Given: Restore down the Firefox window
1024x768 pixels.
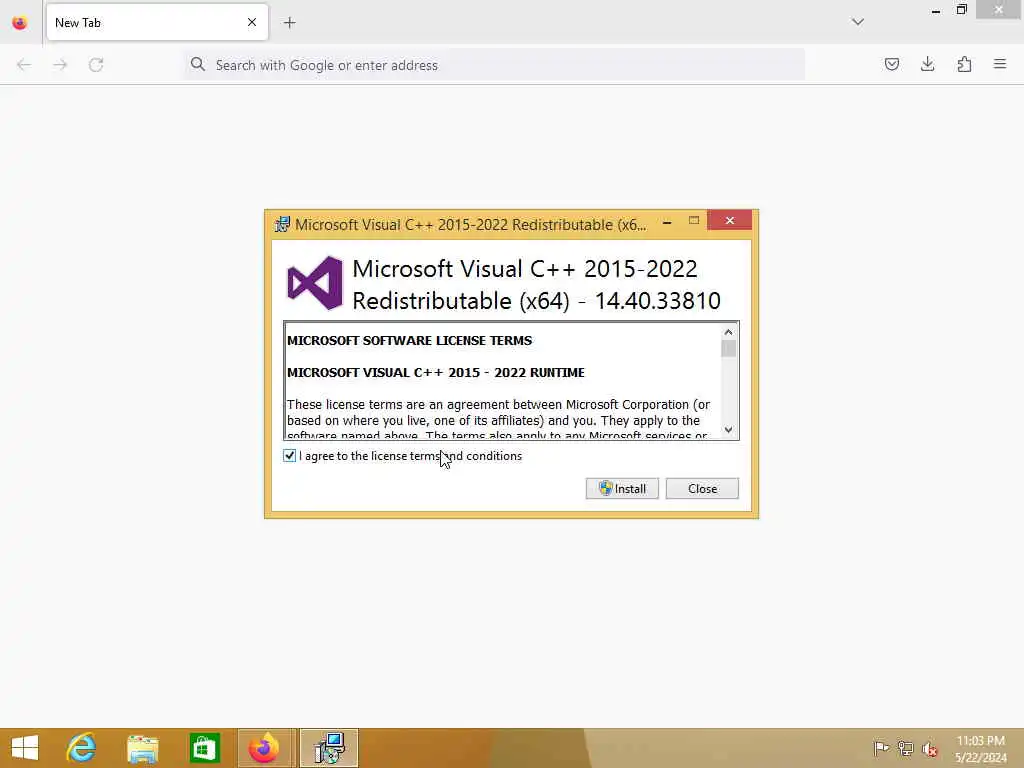Looking at the screenshot, I should tap(961, 10).
